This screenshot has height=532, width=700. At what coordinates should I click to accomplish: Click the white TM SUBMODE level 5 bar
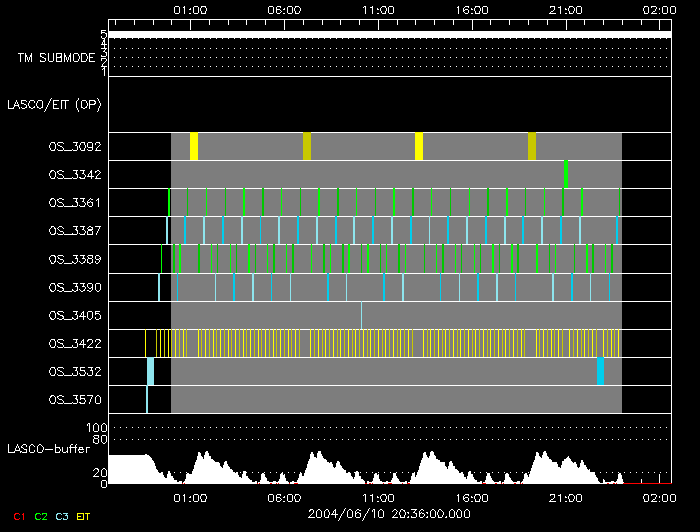(x=388, y=35)
